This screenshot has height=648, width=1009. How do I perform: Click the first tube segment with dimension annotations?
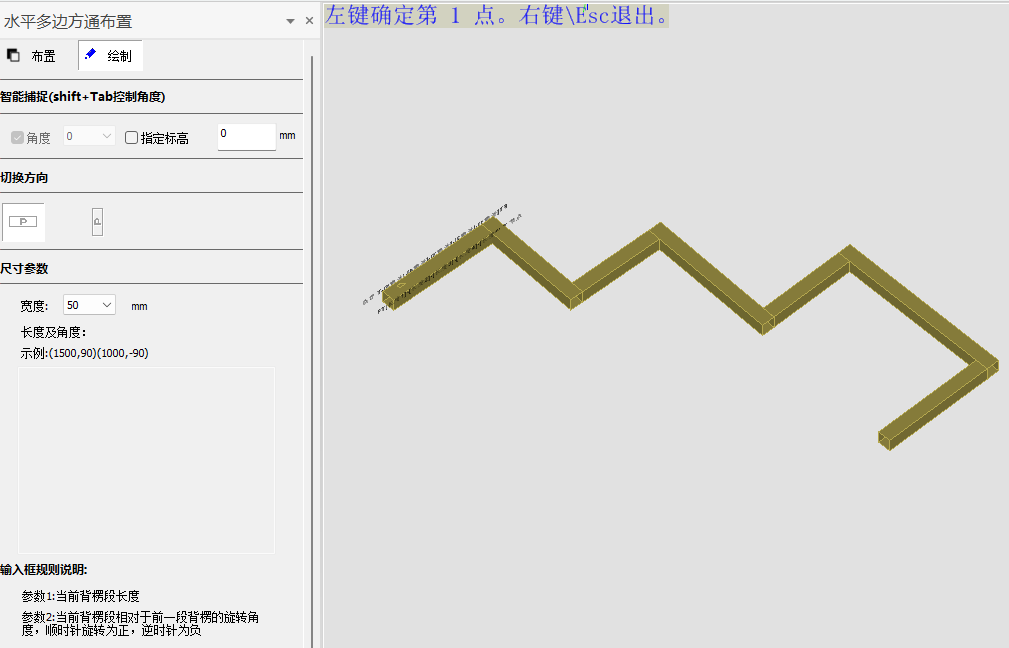tap(440, 265)
